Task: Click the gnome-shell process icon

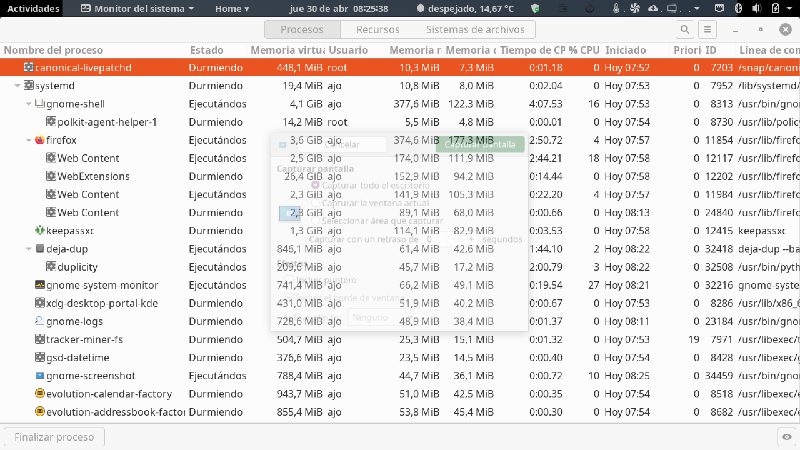Action: (x=40, y=104)
